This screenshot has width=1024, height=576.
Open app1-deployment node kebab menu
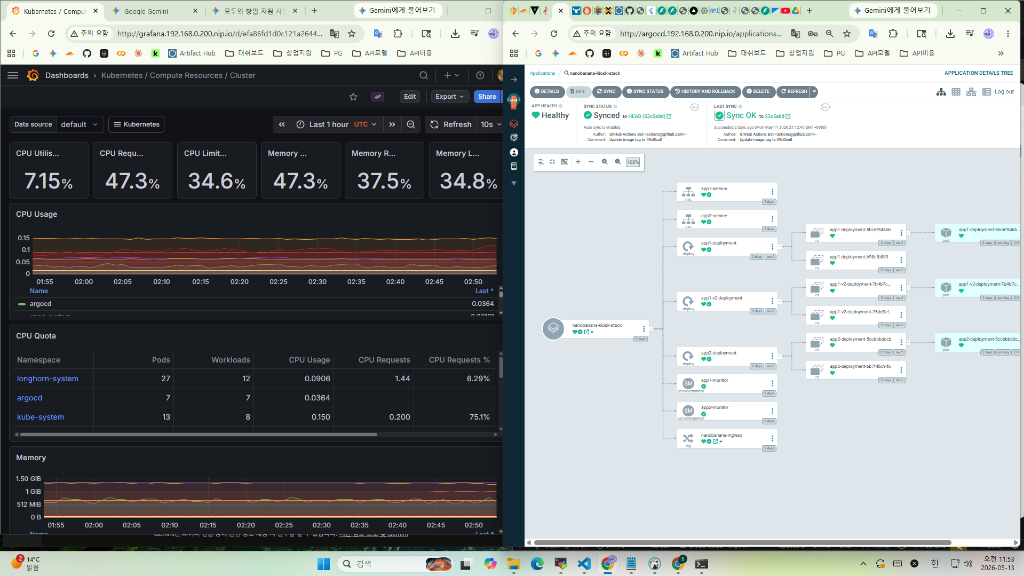click(772, 247)
